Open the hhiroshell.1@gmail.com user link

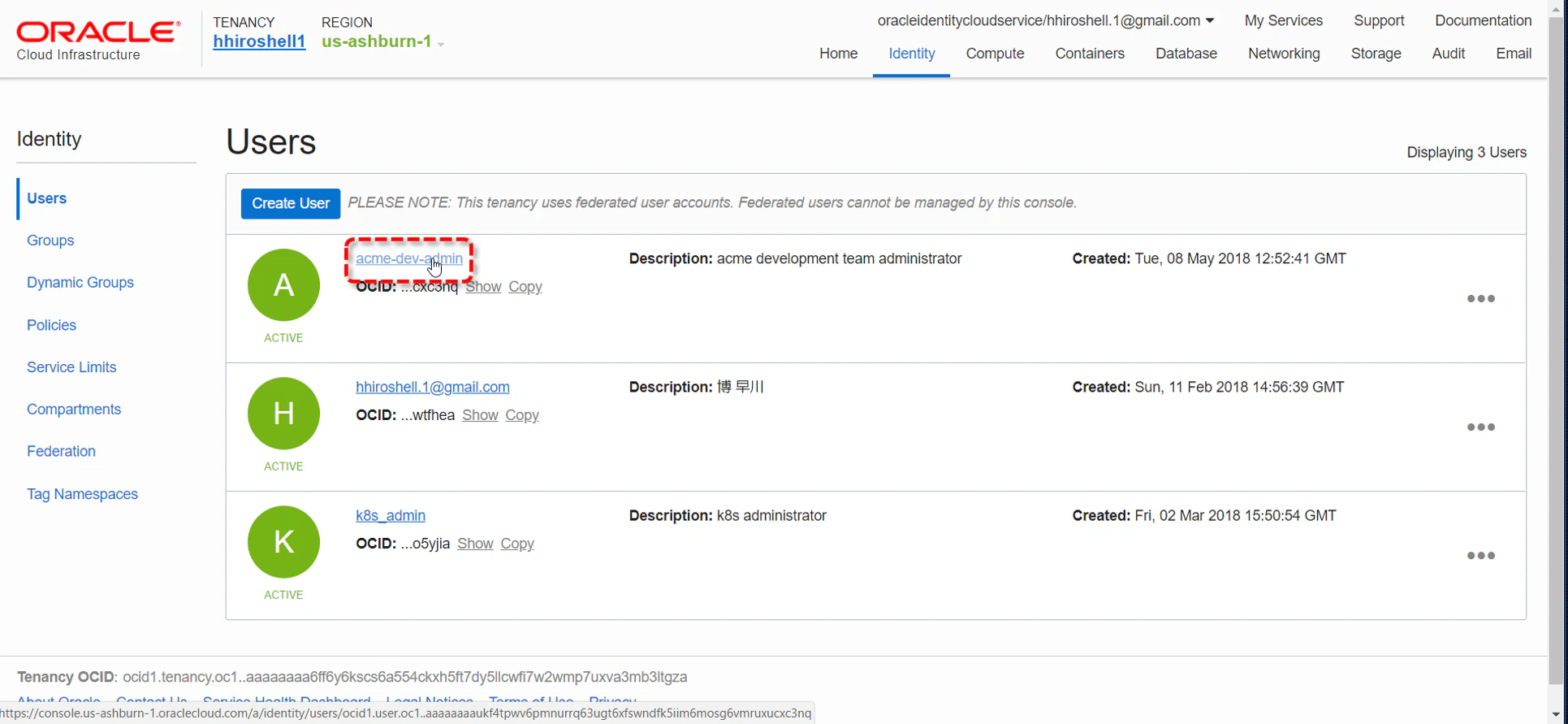(433, 387)
